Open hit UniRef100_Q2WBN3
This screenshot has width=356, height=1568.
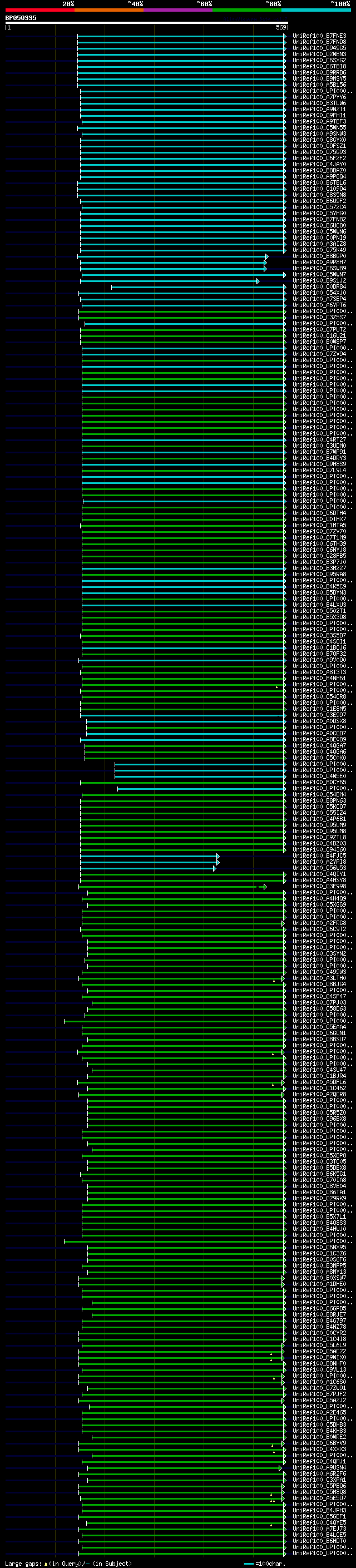pyautogui.click(x=319, y=54)
